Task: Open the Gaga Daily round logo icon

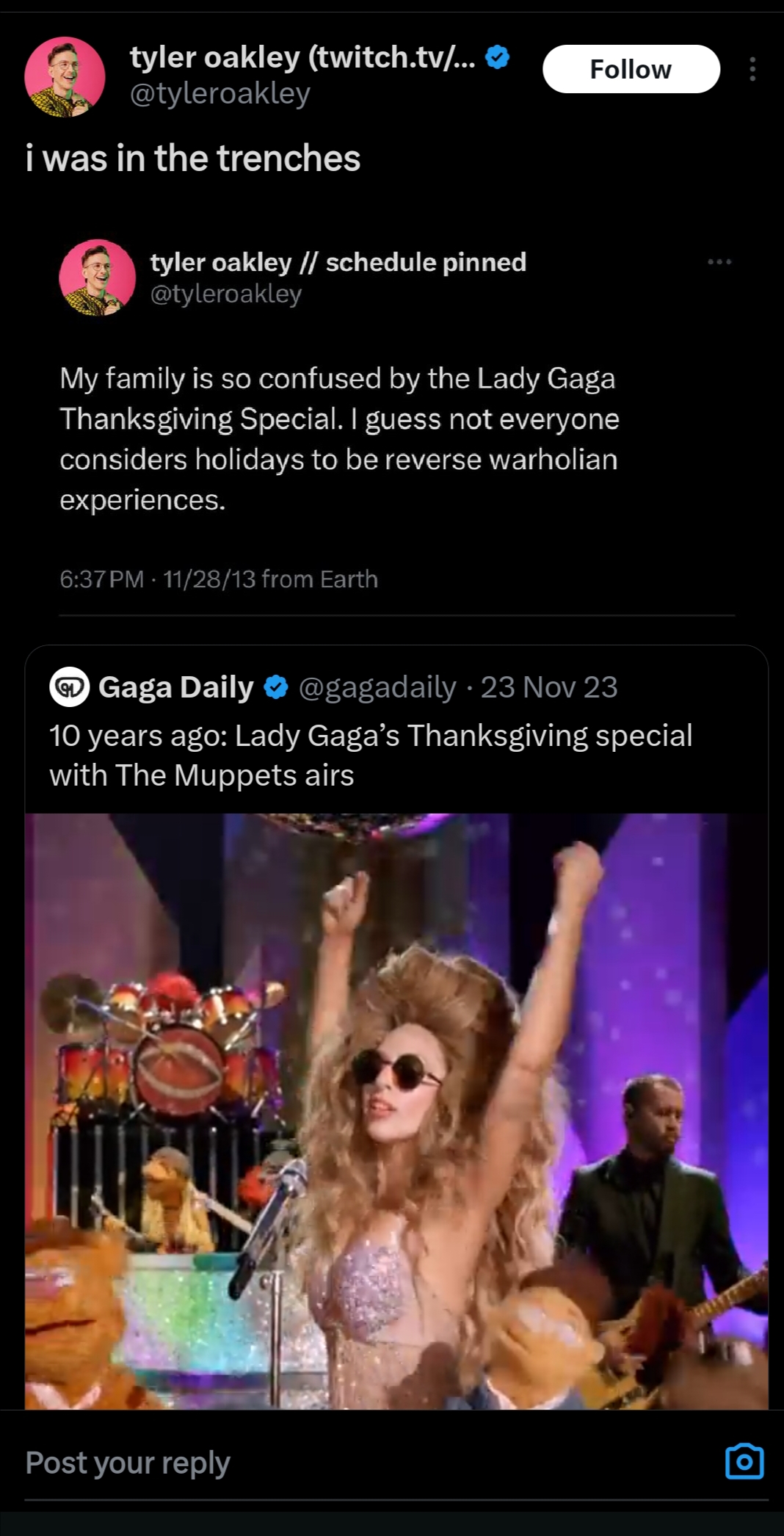Action: (69, 687)
